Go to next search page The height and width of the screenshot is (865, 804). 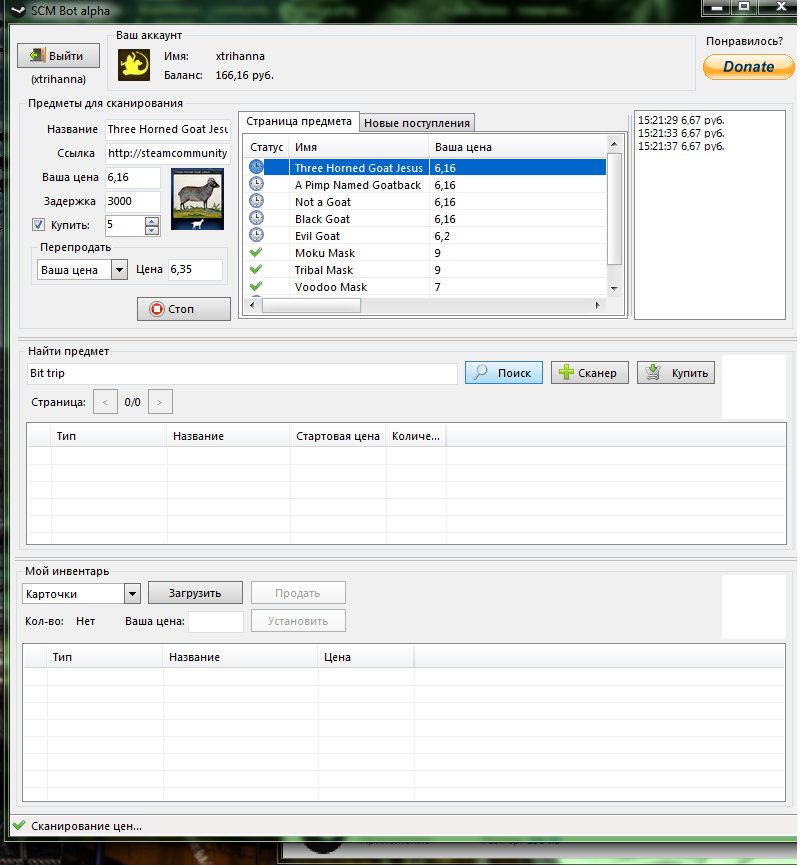160,402
